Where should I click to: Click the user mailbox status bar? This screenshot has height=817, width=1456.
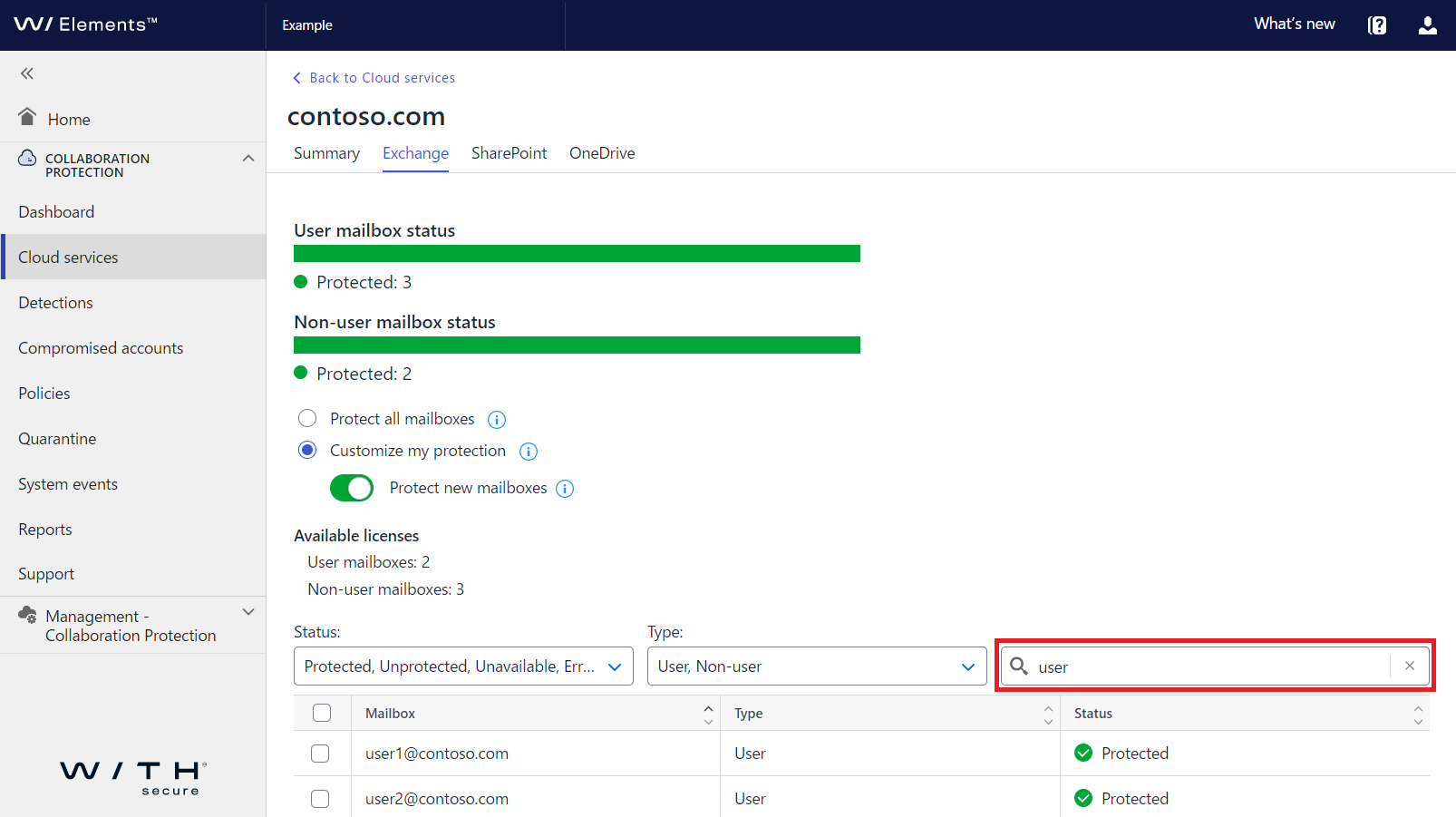click(x=577, y=254)
